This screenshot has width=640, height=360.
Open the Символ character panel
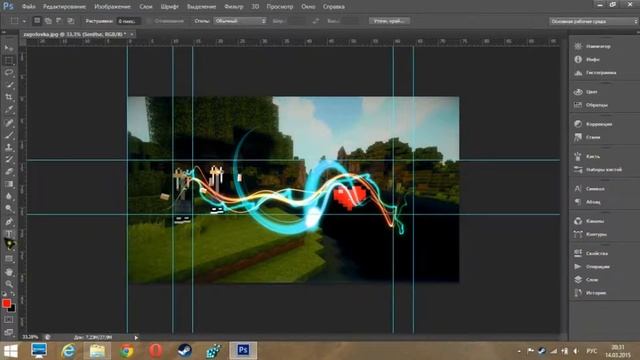[589, 189]
